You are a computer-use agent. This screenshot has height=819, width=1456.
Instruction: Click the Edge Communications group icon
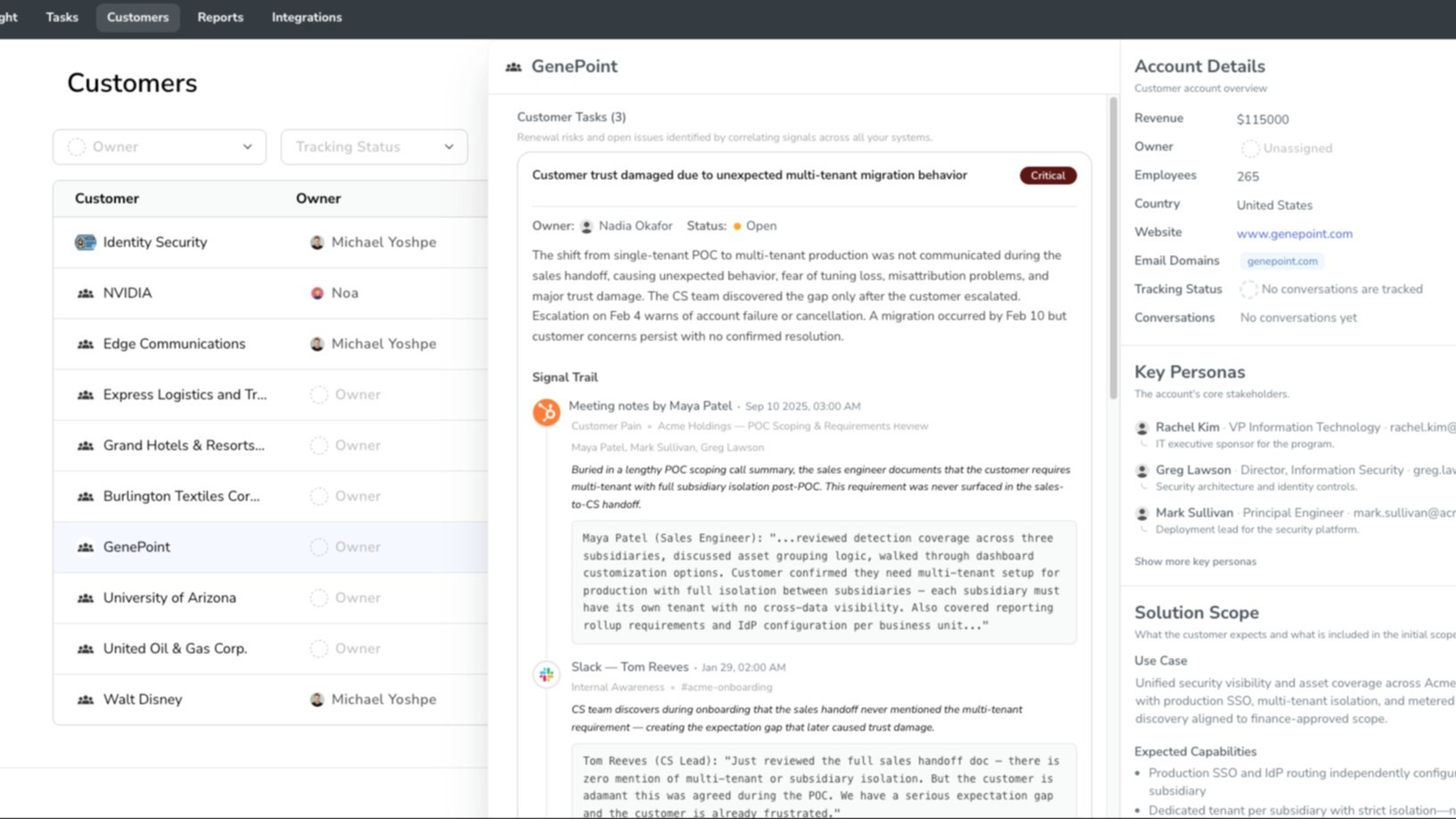(86, 344)
